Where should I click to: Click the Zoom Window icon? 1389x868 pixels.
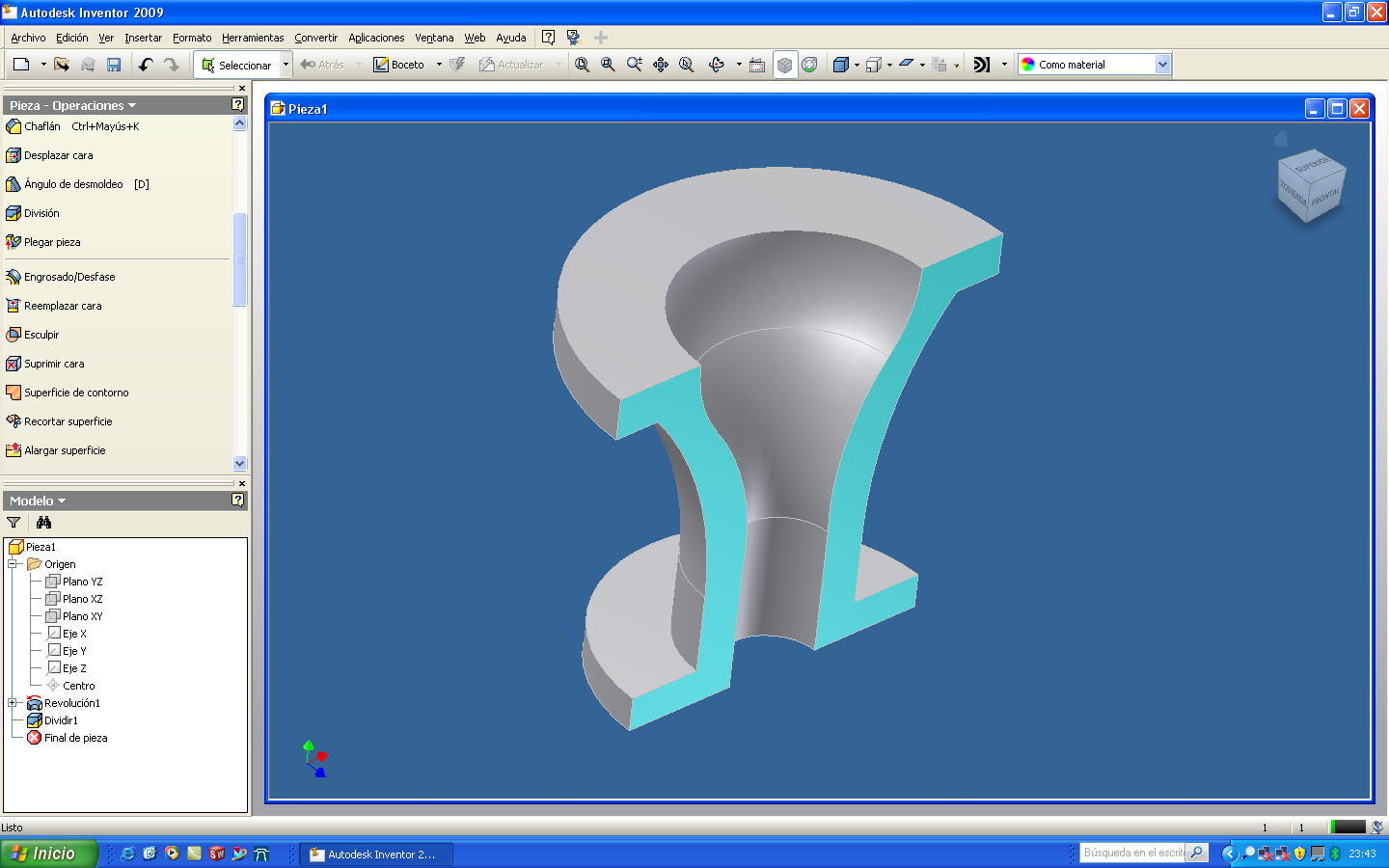608,65
